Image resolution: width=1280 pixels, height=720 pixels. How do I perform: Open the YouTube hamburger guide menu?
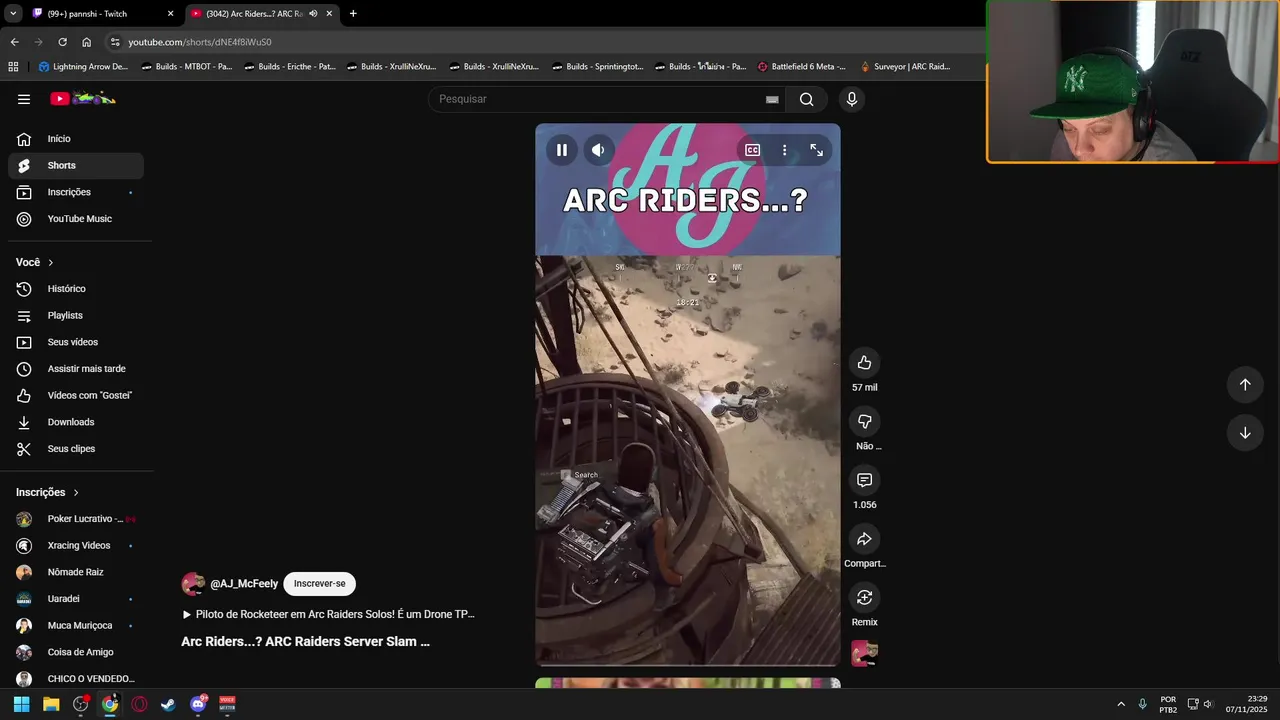24,99
